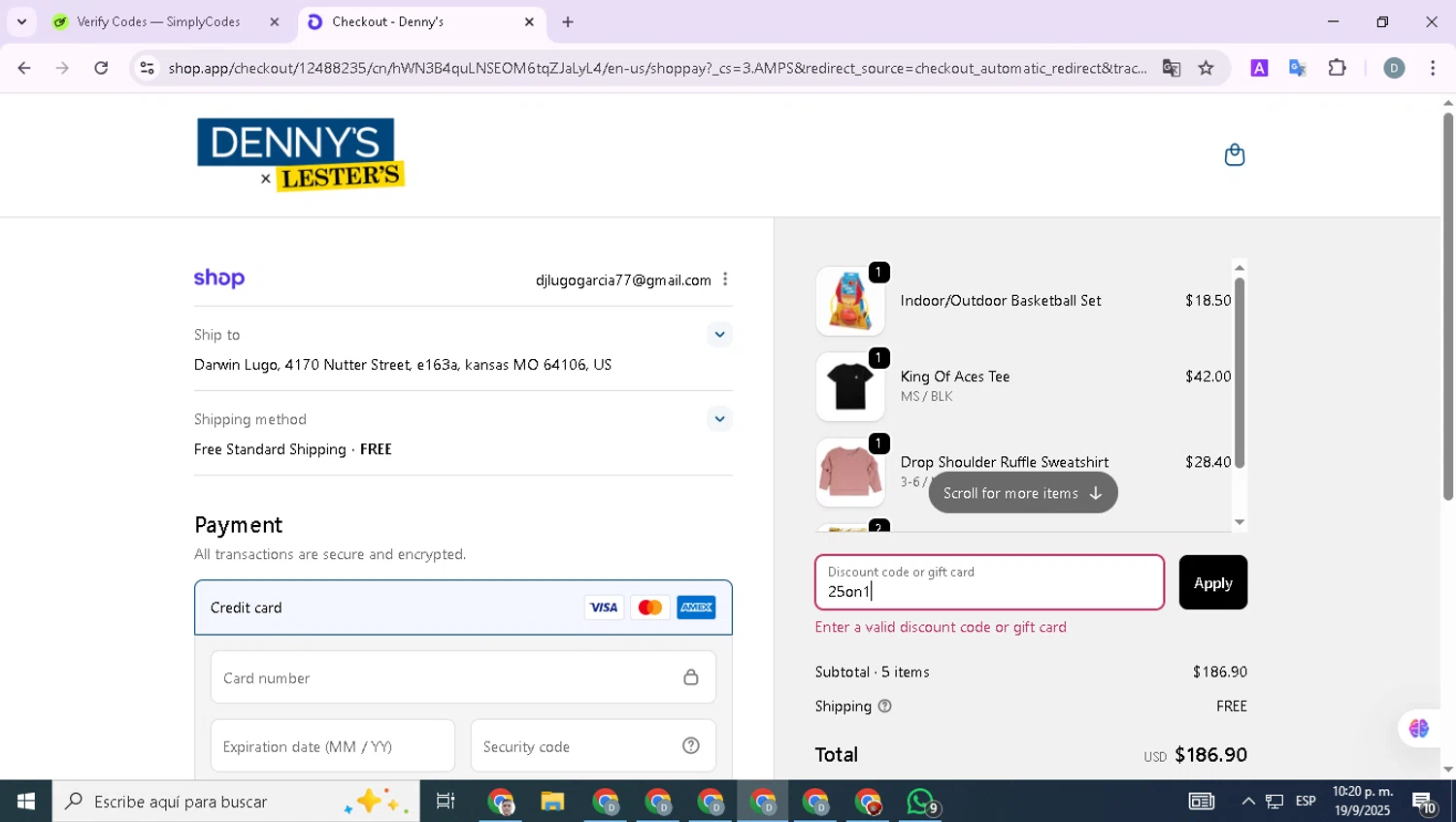Click the page vertical scrollbar
The height and width of the screenshot is (822, 1456).
1448,306
